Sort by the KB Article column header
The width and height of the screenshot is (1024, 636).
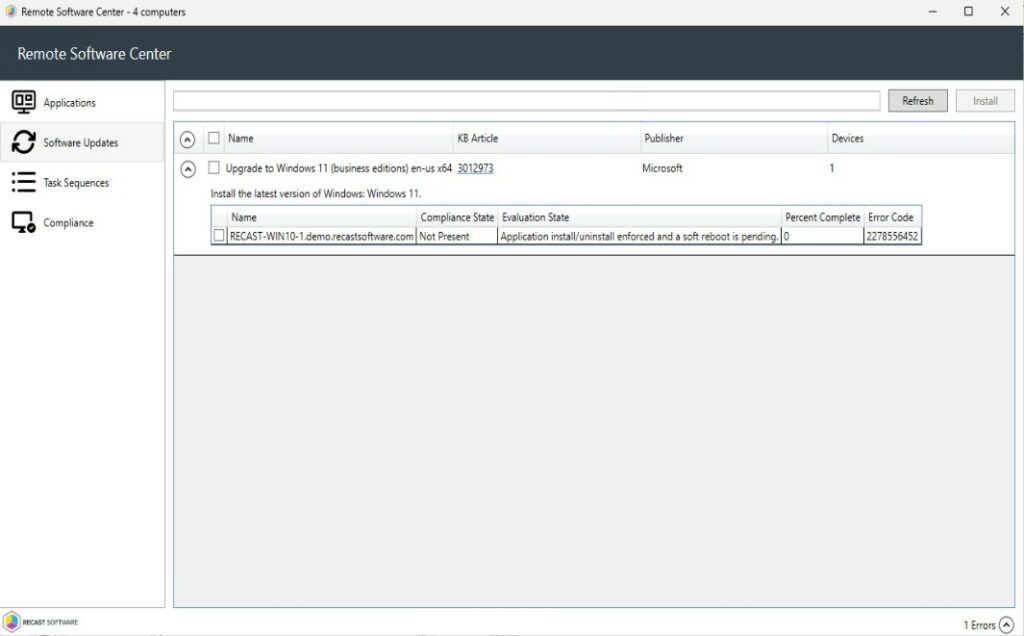[x=547, y=138]
